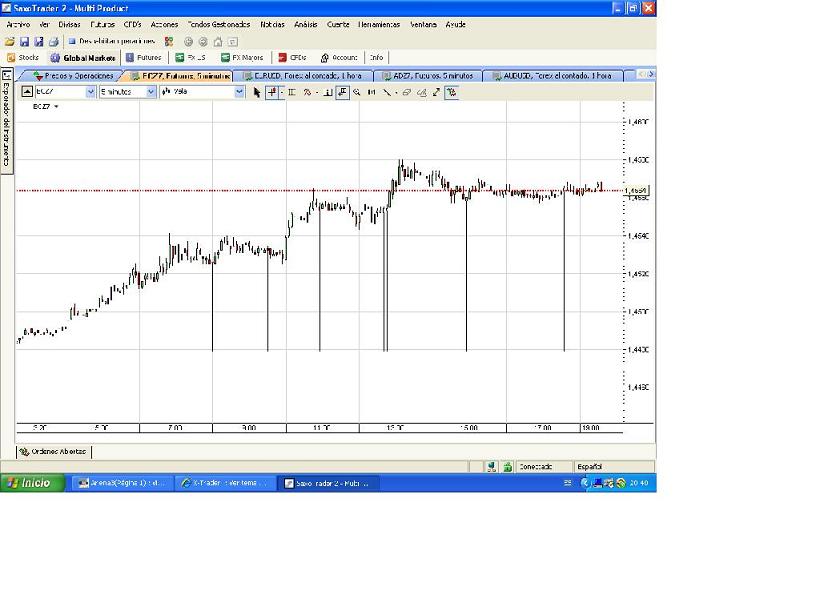Image resolution: width=820 pixels, height=615 pixels.
Task: Select the crosshair tool in chart toolbar
Action: 272,92
